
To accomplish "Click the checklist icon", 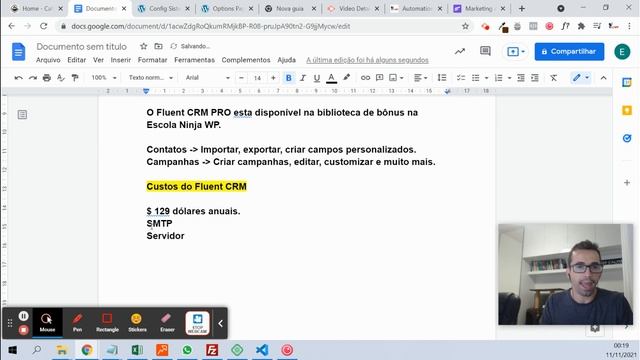I will pyautogui.click(x=461, y=78).
